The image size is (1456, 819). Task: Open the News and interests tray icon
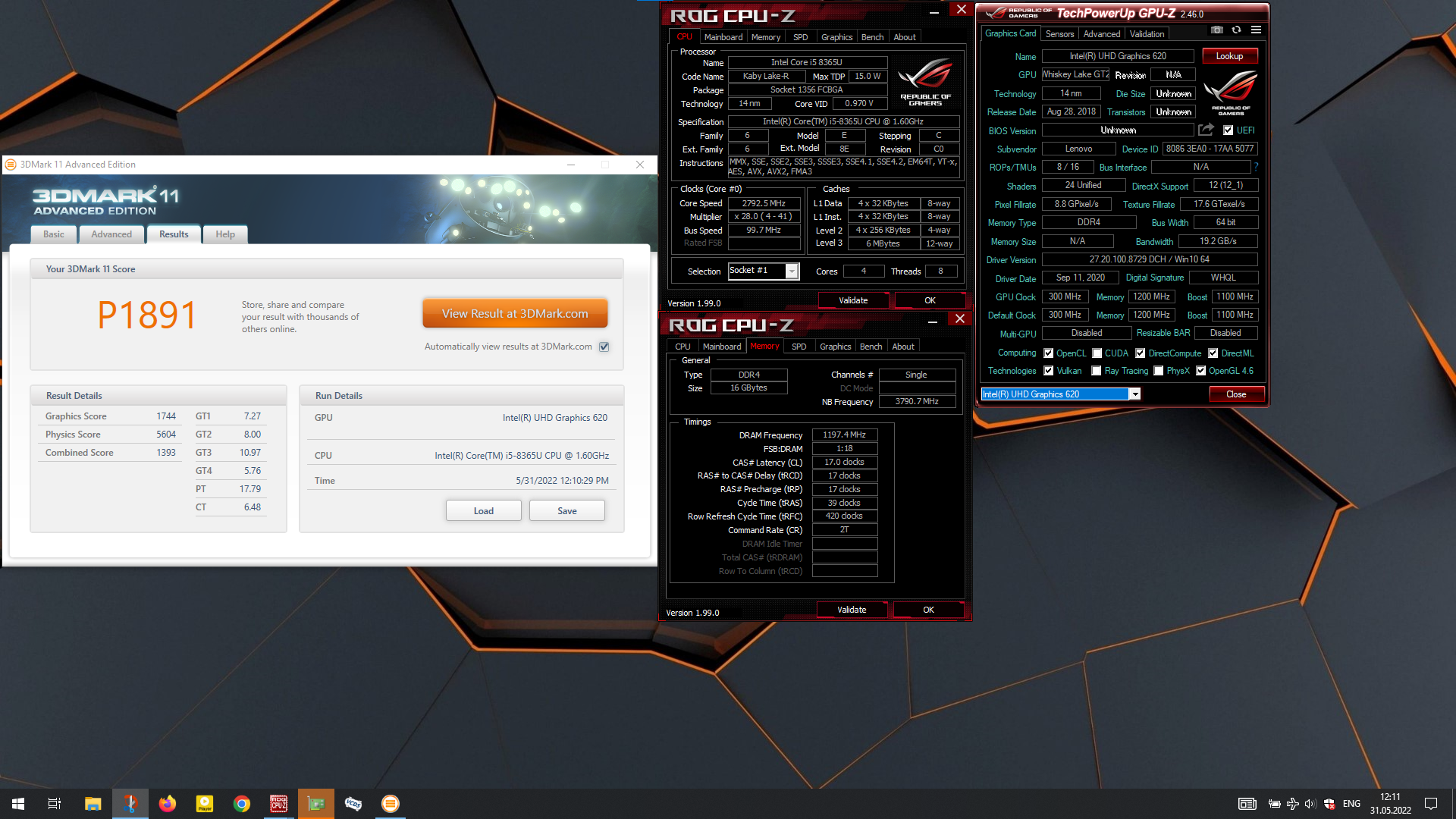click(1247, 804)
